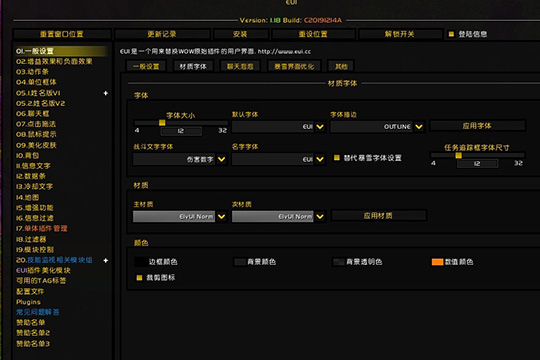Open the 名字字体 dropdown arrow
Screen dimensions: 540x360
(320, 159)
